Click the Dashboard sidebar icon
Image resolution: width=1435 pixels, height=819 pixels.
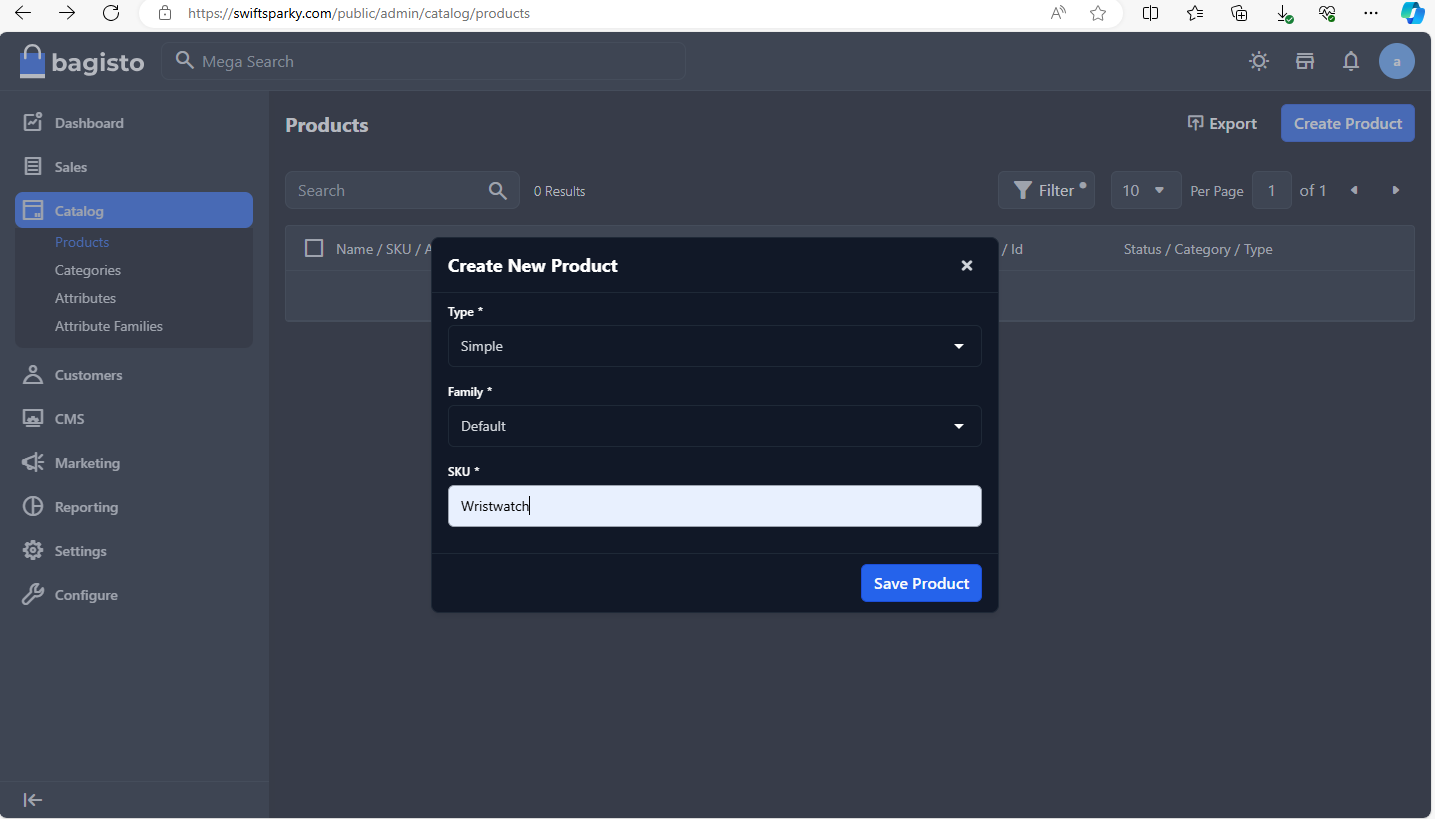pos(33,122)
